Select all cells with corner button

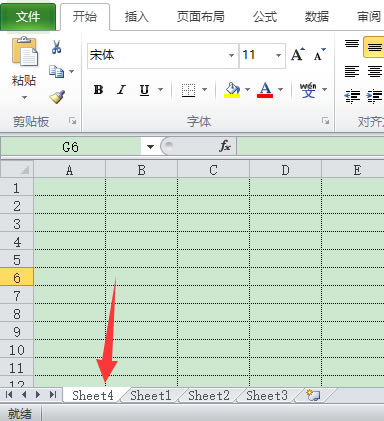click(x=17, y=169)
